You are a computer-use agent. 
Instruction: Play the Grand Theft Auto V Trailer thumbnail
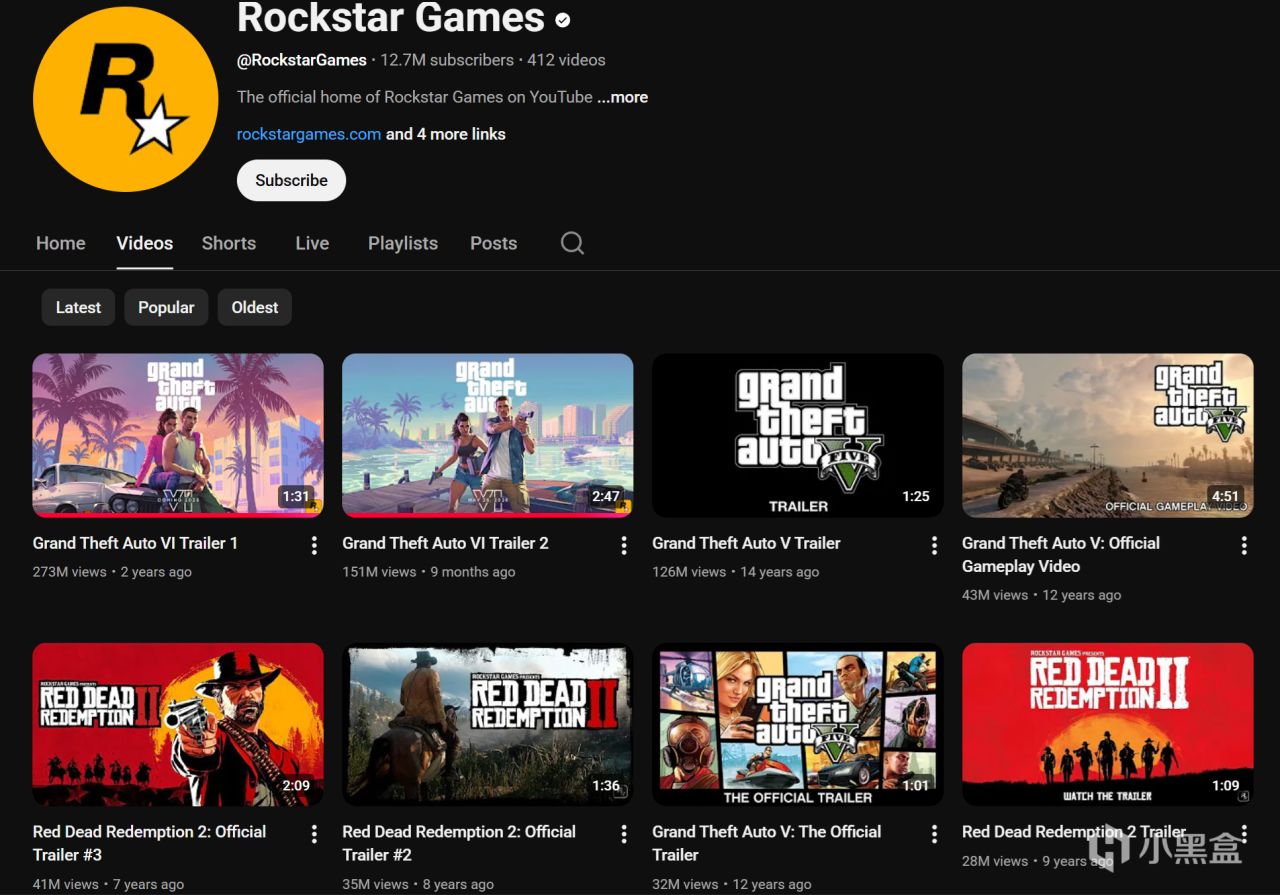(798, 435)
